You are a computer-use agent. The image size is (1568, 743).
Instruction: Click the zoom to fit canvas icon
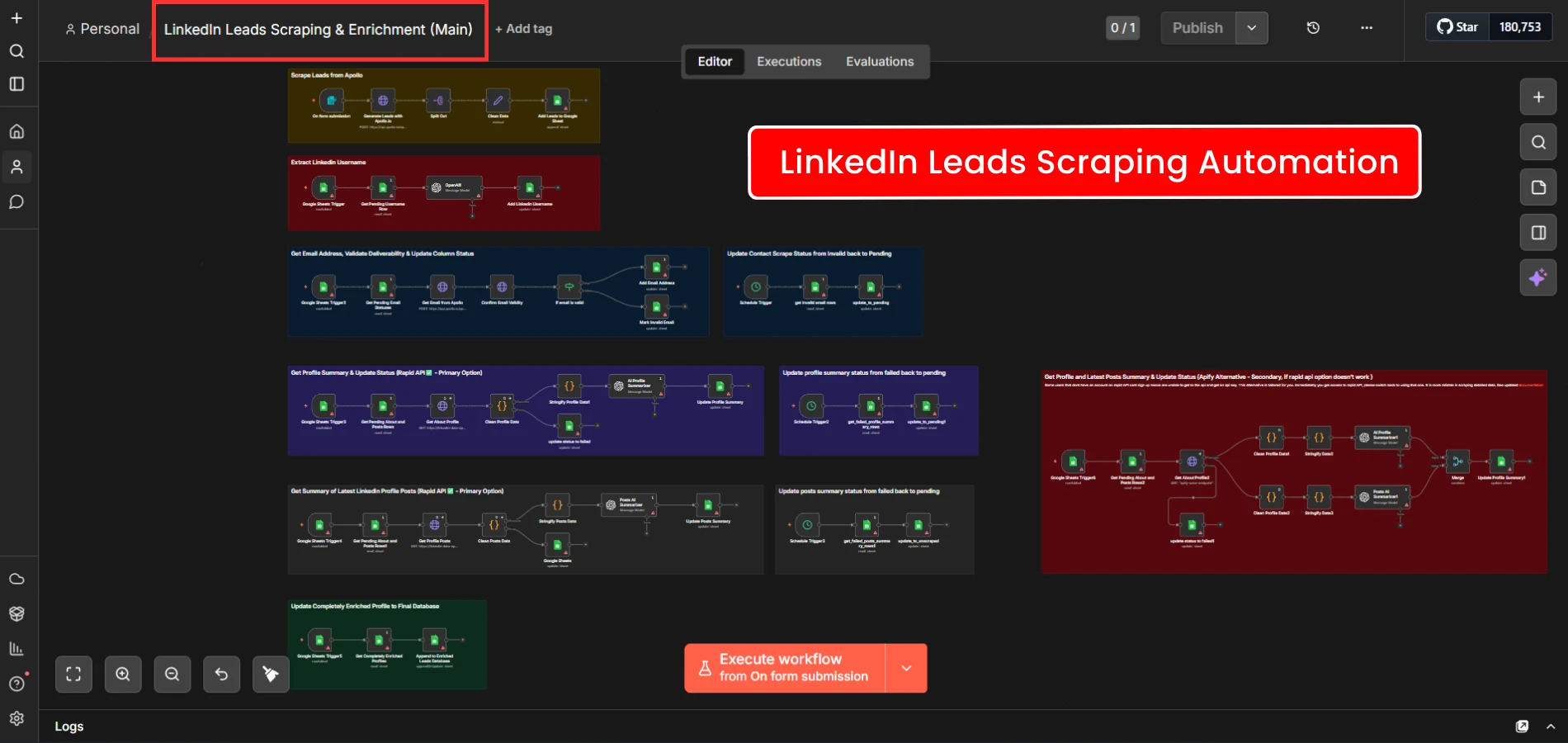[x=73, y=674]
